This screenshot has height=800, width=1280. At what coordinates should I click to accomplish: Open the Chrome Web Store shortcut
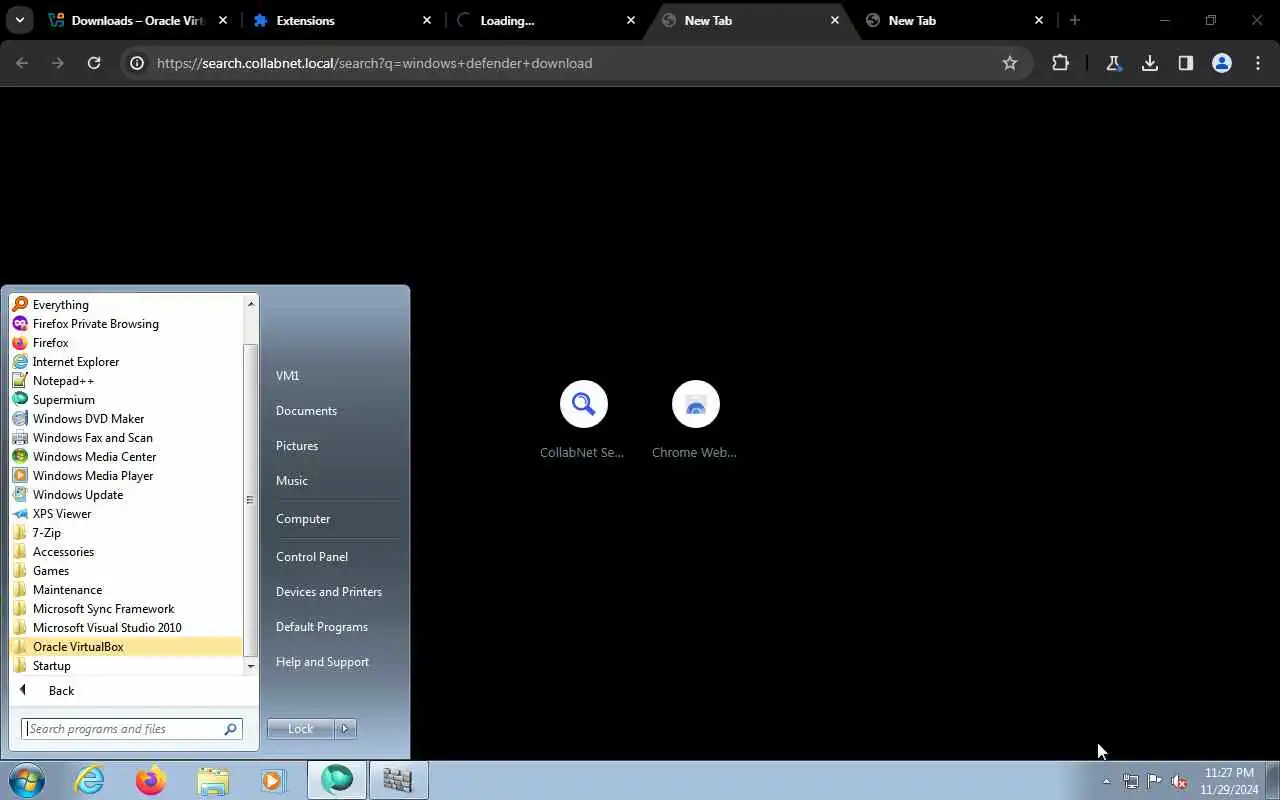(695, 420)
